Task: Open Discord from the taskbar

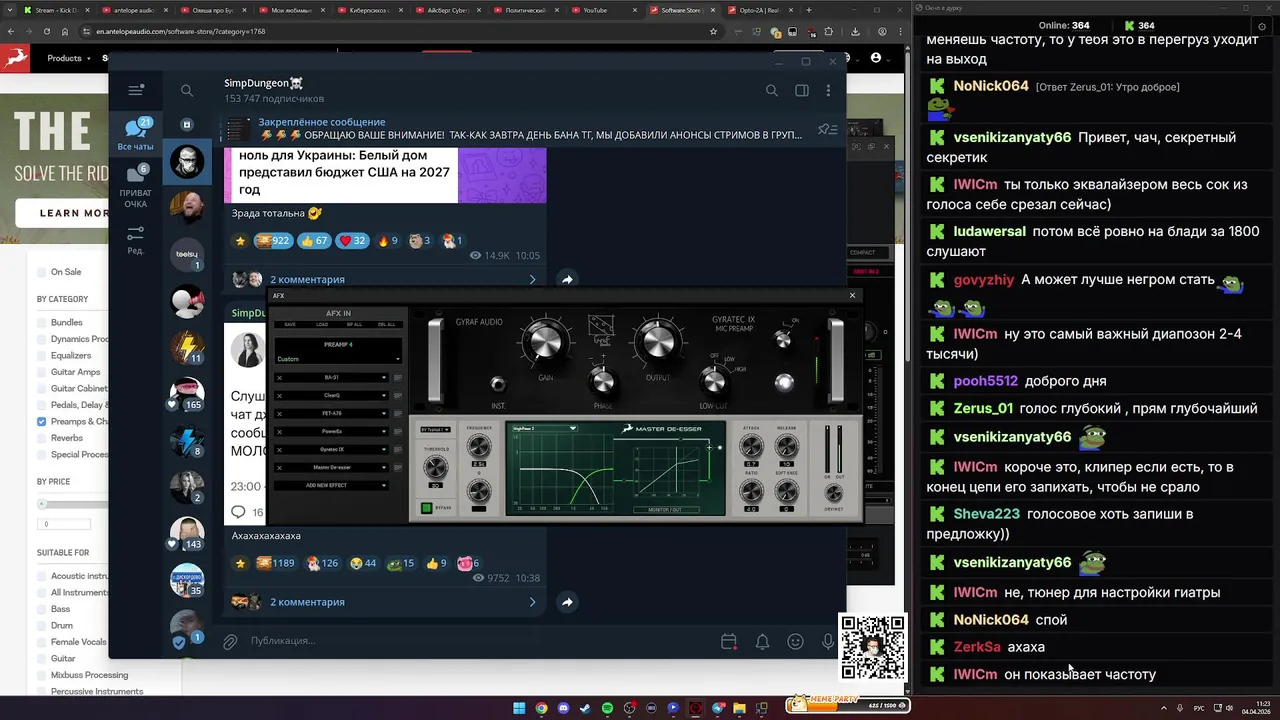Action: pos(563,708)
